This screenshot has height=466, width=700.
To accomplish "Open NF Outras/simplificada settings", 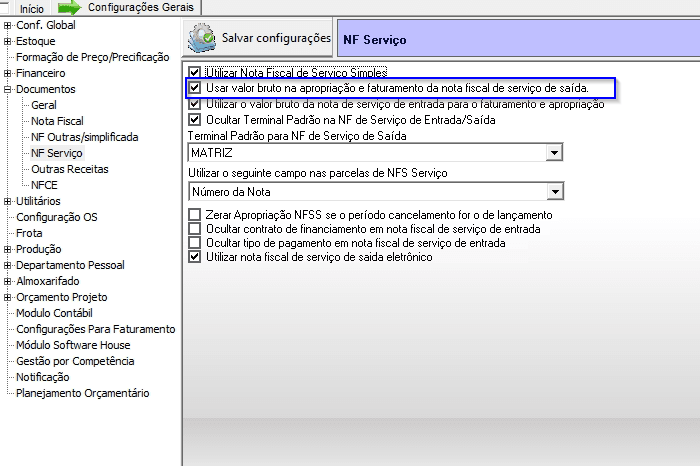I will click(x=84, y=137).
